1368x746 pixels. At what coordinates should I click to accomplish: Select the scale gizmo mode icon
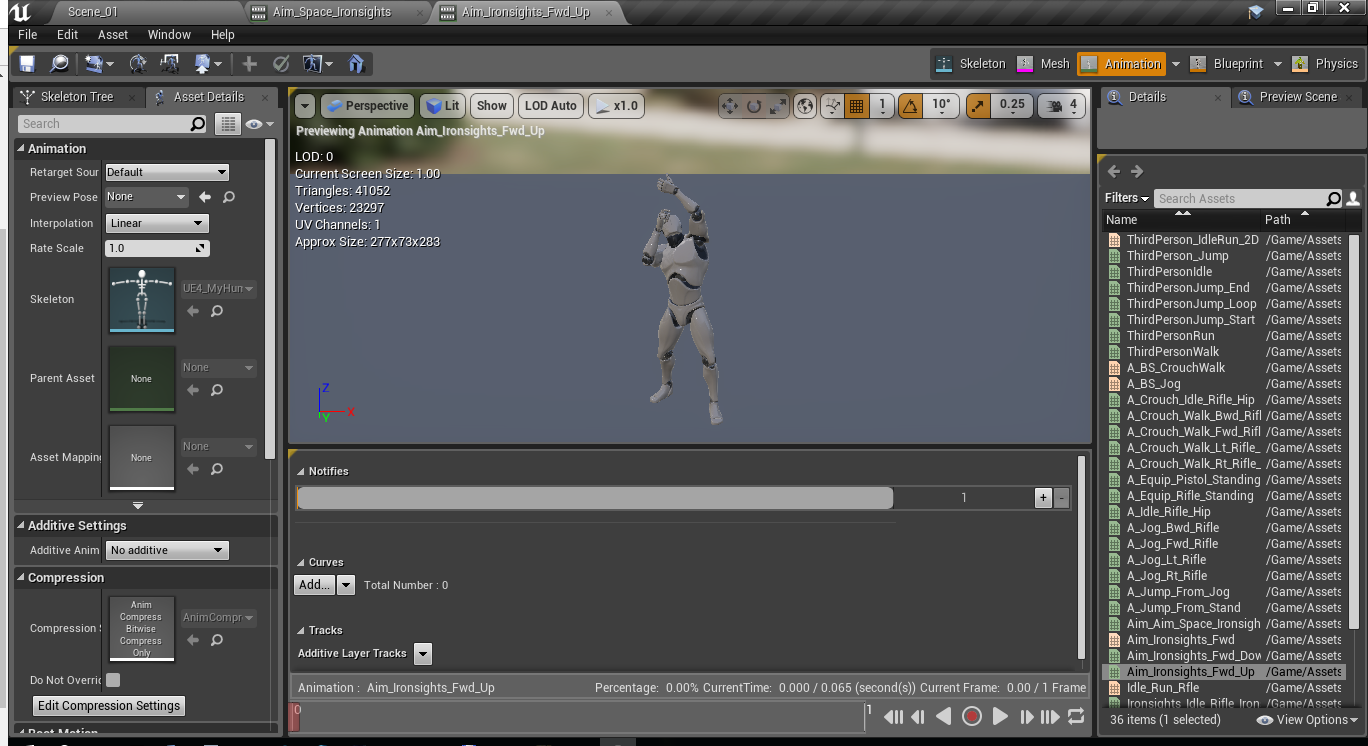point(778,106)
